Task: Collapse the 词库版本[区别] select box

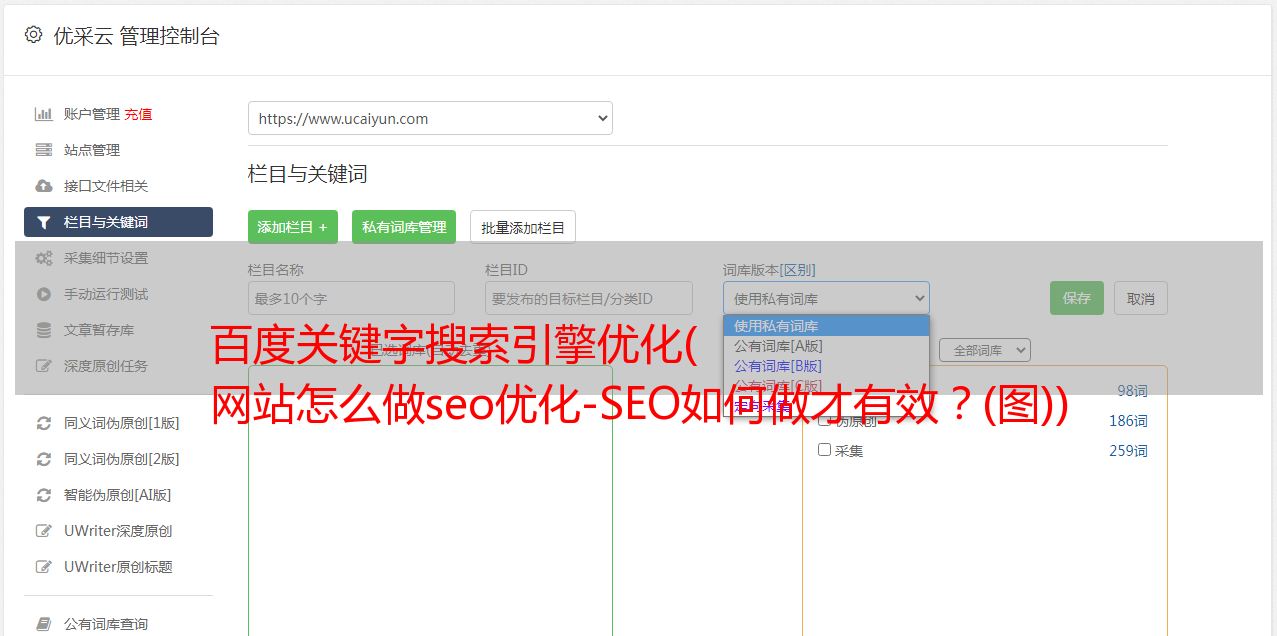Action: [826, 298]
